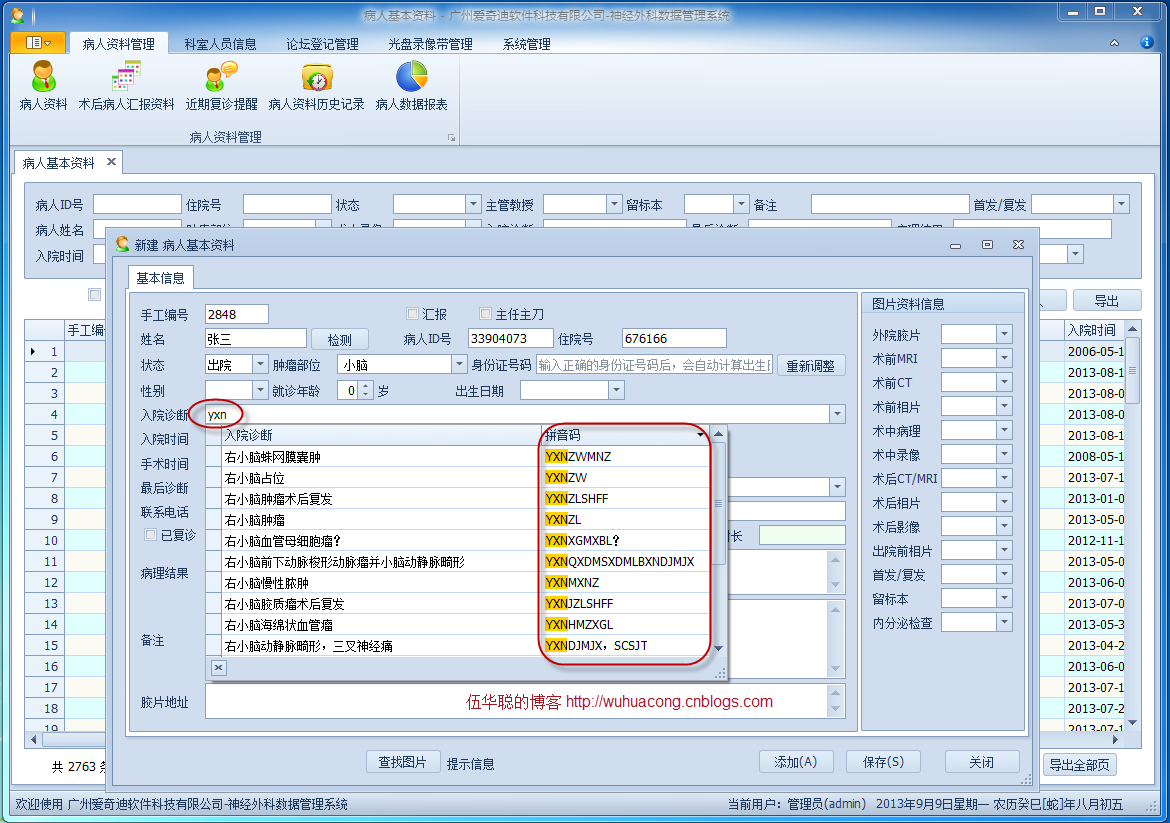
Task: Open 近期复诊提醒 icon
Action: pyautogui.click(x=222, y=77)
